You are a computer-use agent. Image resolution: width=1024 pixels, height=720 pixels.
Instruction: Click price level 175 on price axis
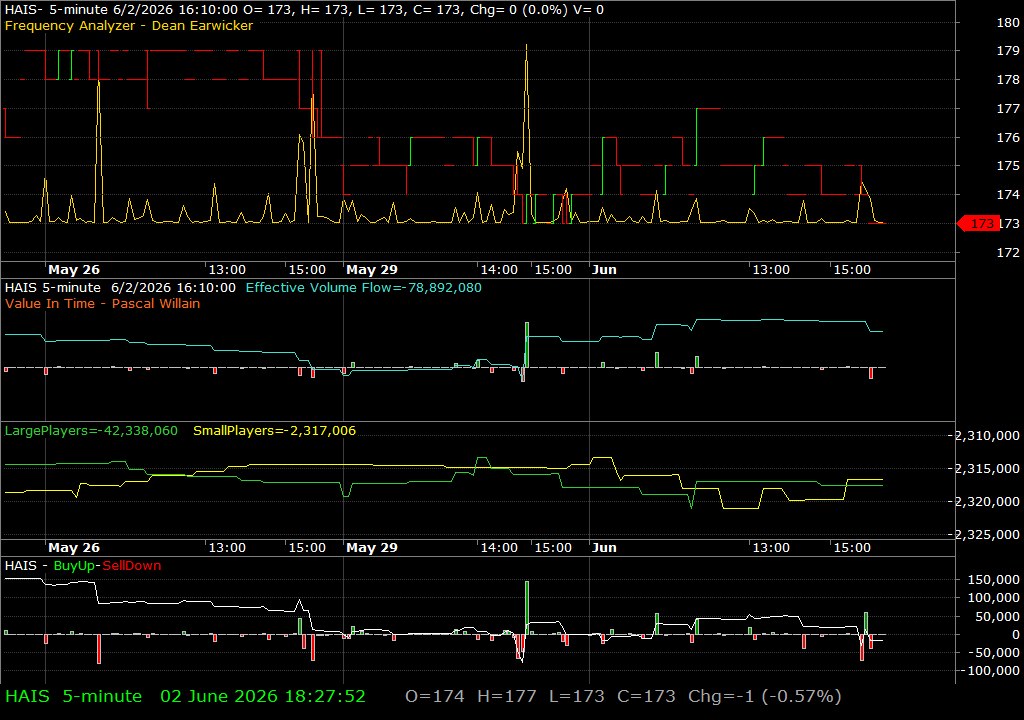pyautogui.click(x=1008, y=165)
